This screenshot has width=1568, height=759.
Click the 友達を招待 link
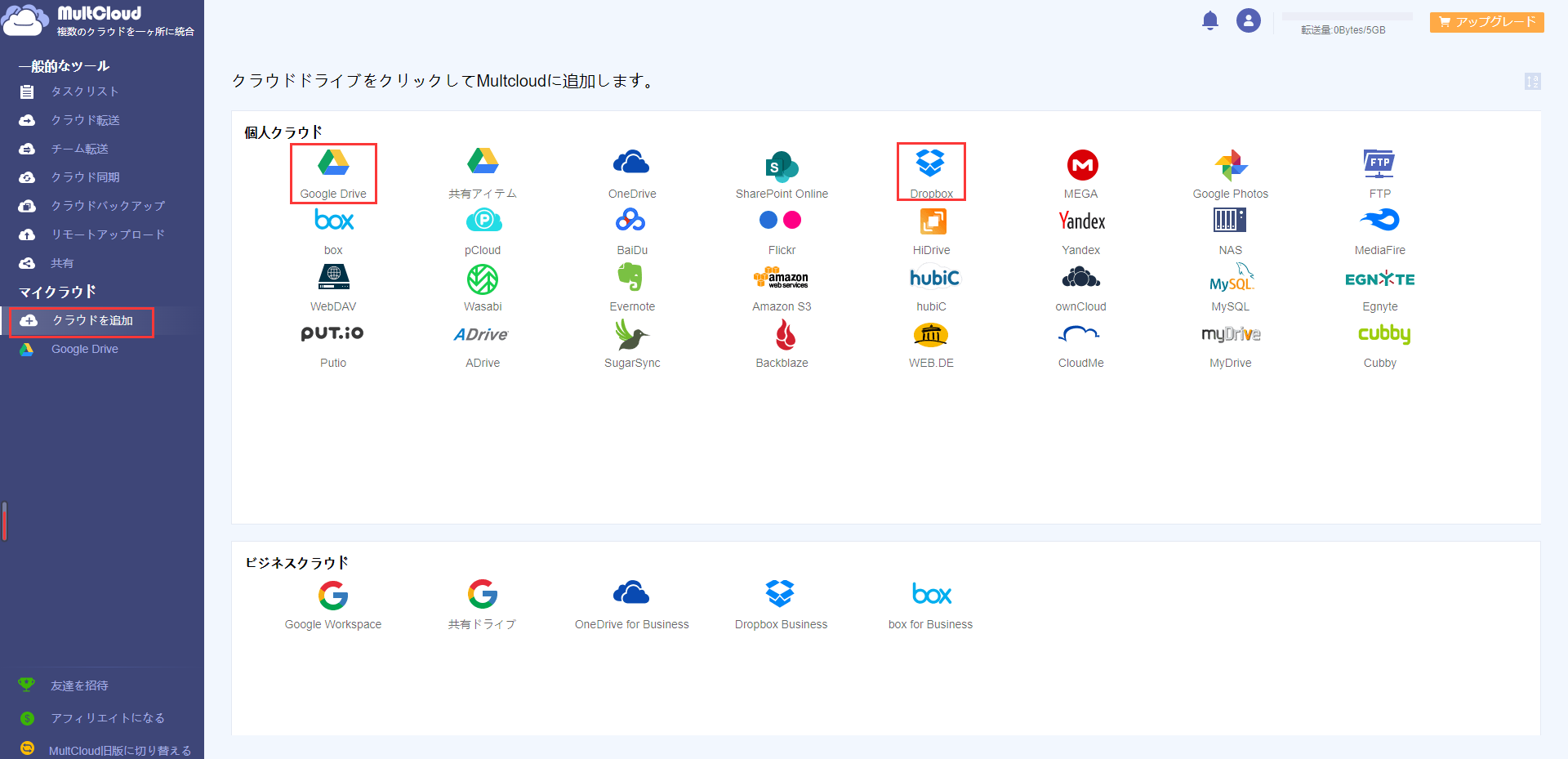[x=79, y=685]
